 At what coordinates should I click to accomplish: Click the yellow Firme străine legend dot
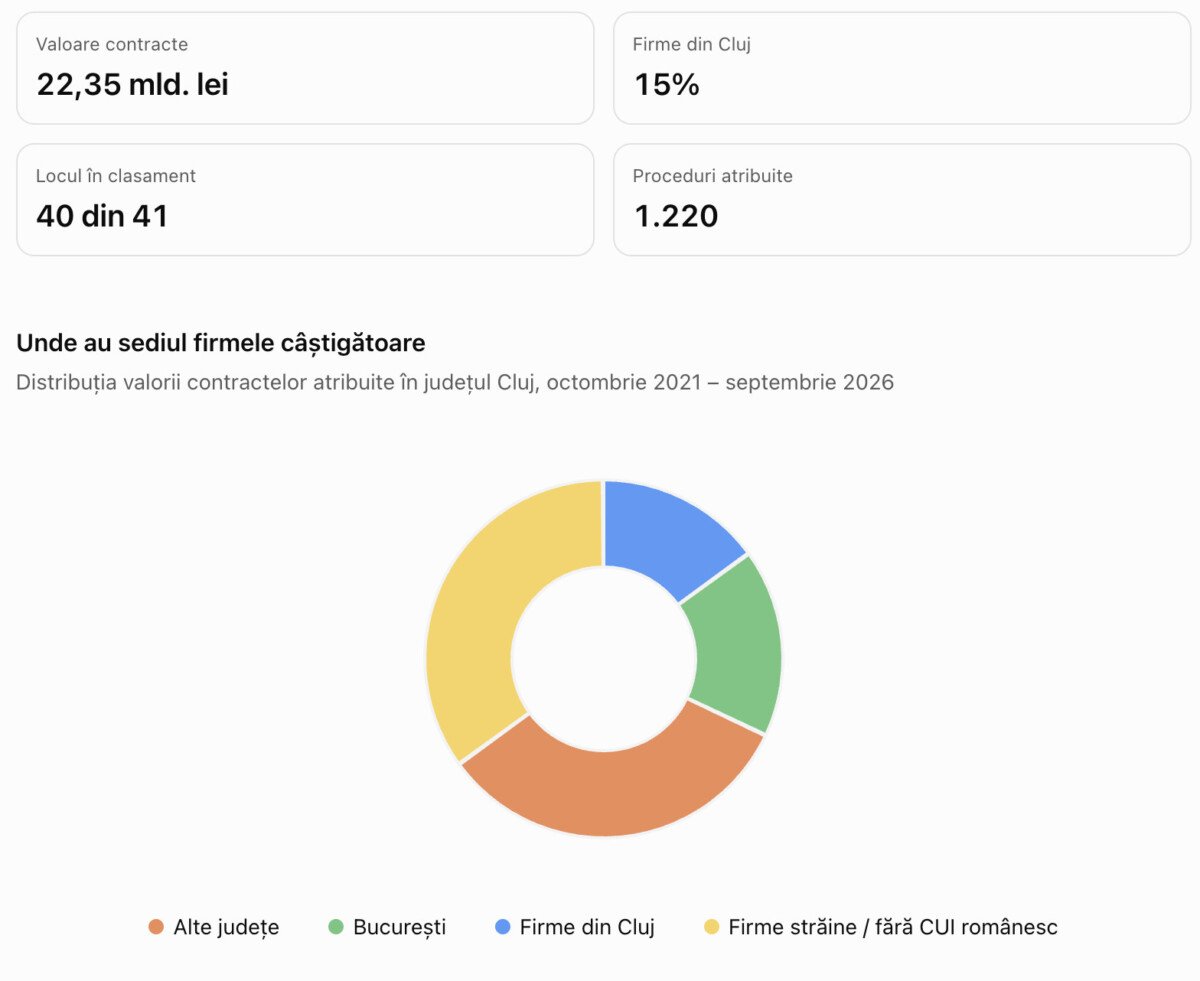click(711, 927)
